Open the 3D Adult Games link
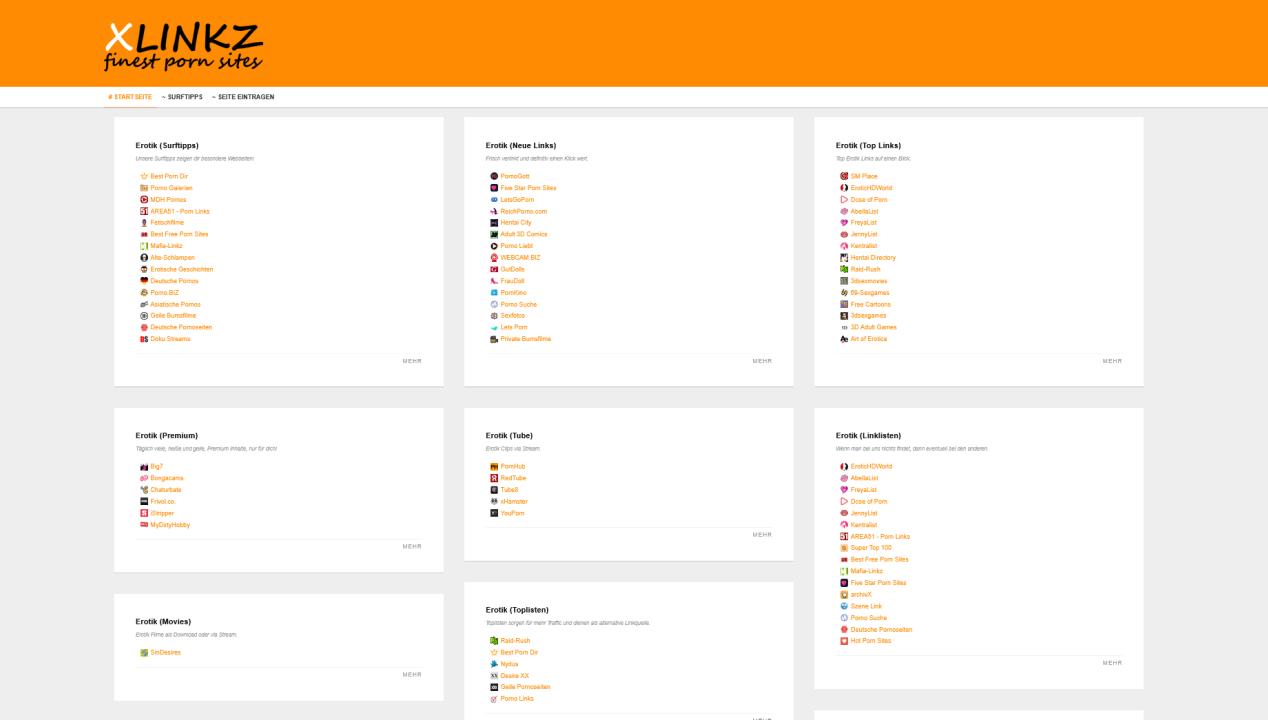This screenshot has height=720, width=1268. 874,327
